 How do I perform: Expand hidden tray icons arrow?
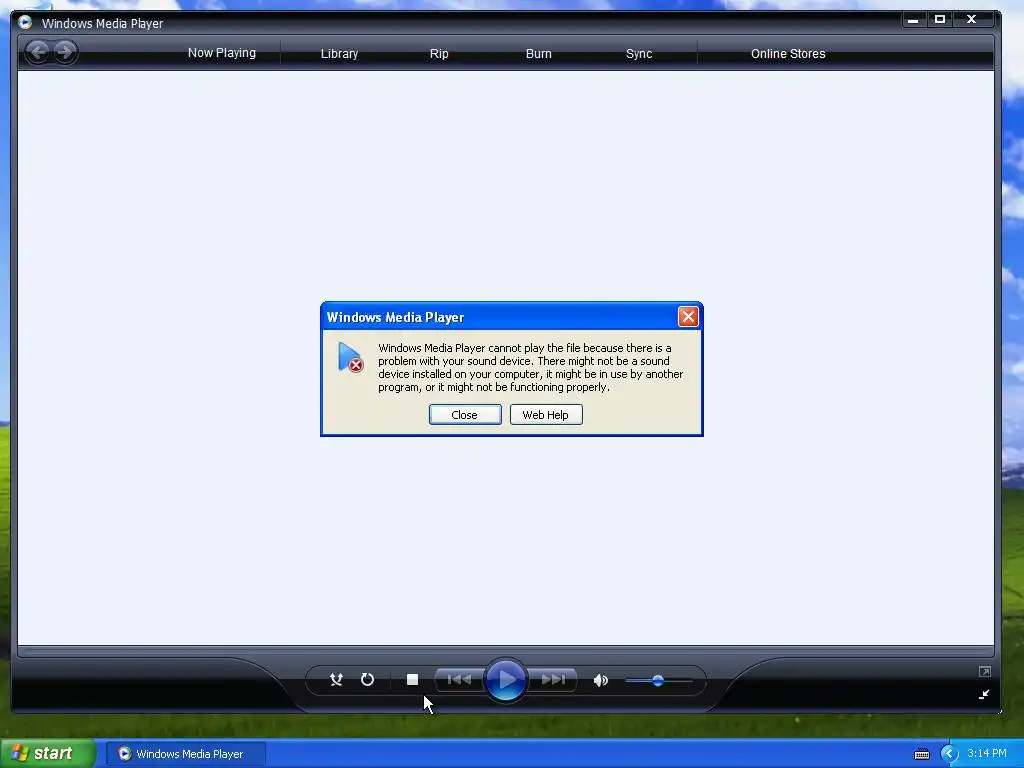[x=949, y=754]
